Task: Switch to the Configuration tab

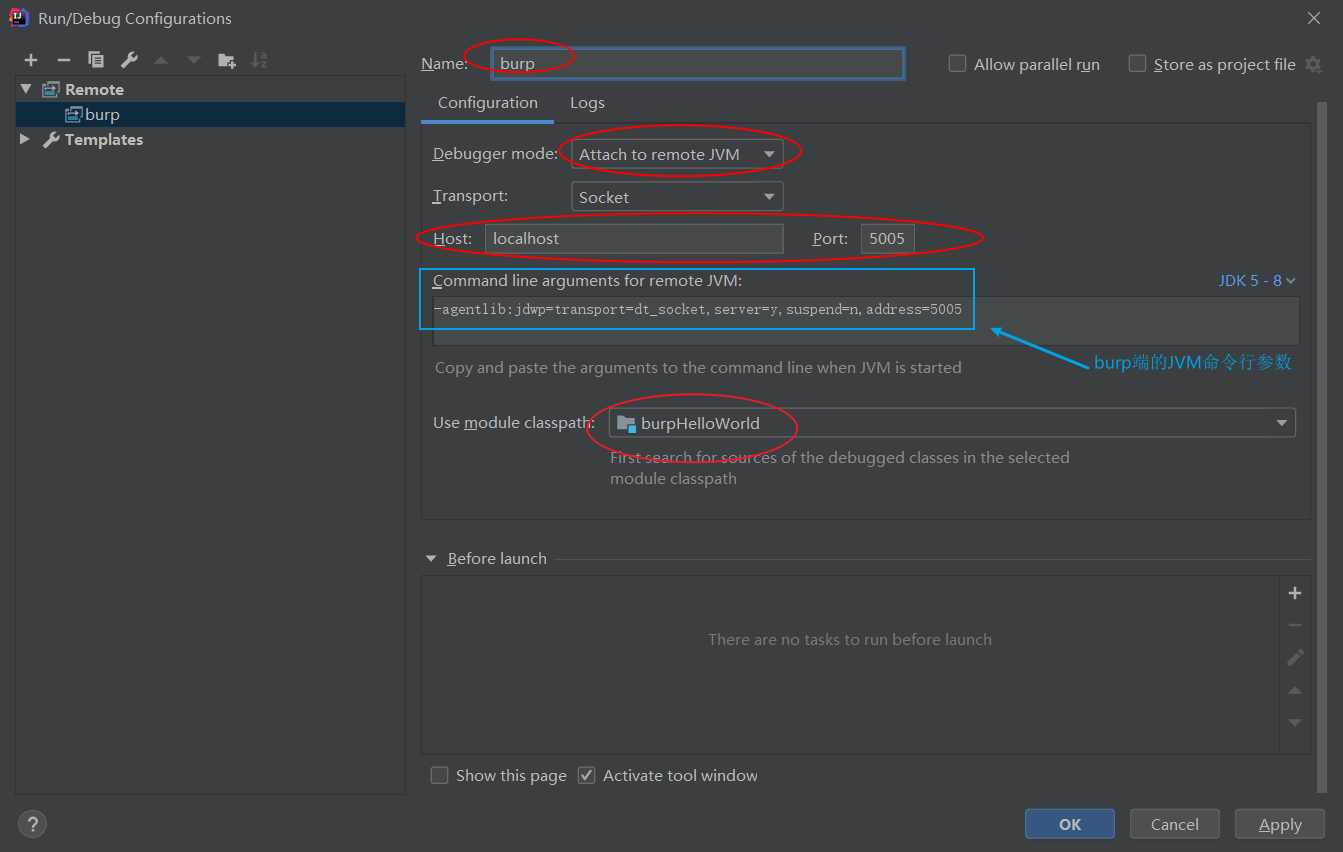Action: point(488,102)
